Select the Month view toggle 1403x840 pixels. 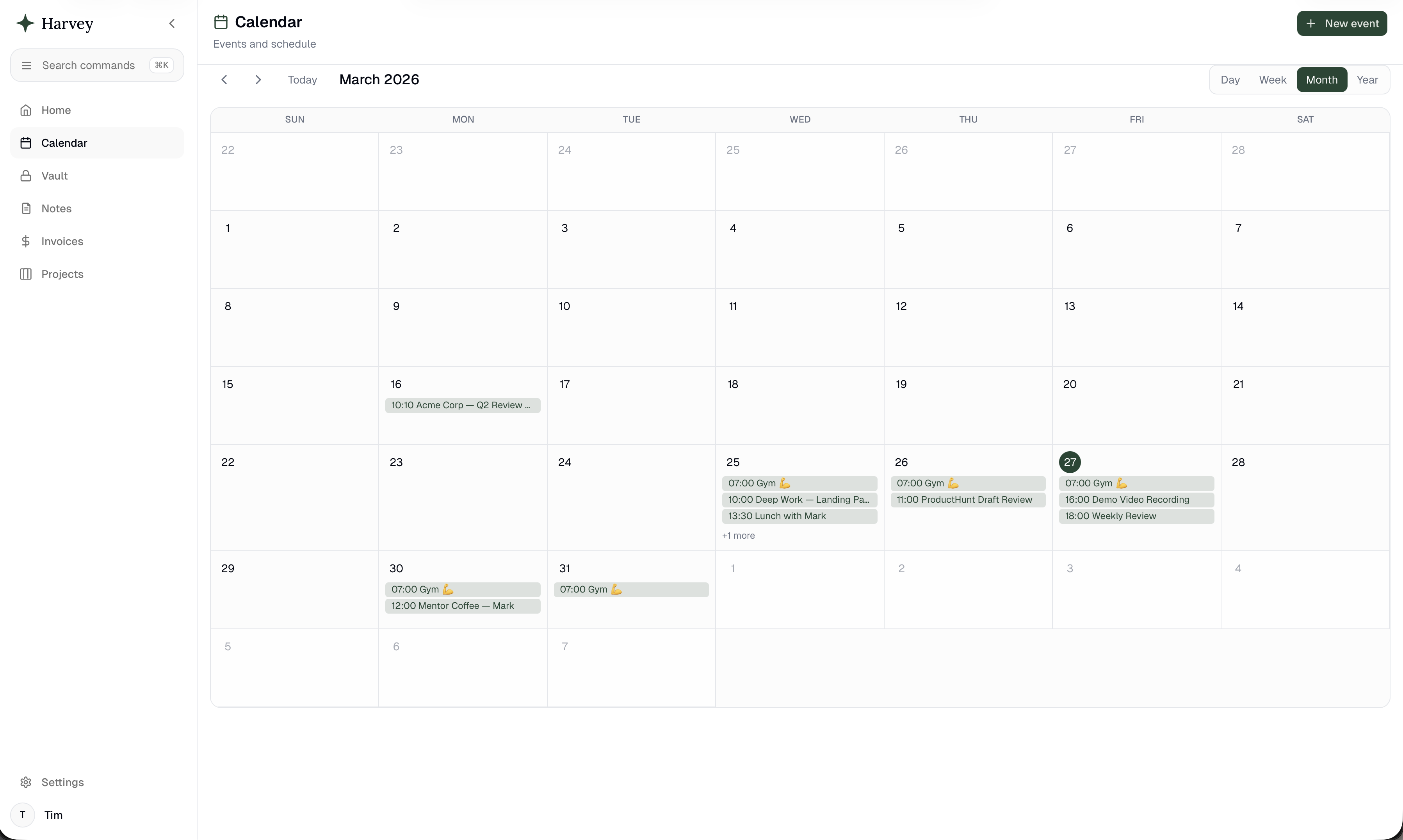pos(1321,80)
